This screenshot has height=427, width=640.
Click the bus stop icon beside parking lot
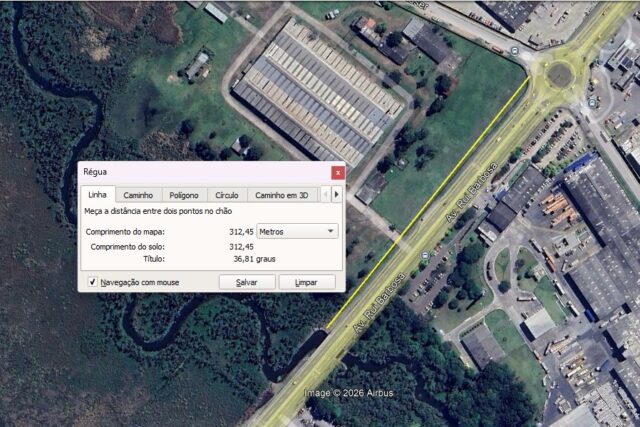pos(425,256)
